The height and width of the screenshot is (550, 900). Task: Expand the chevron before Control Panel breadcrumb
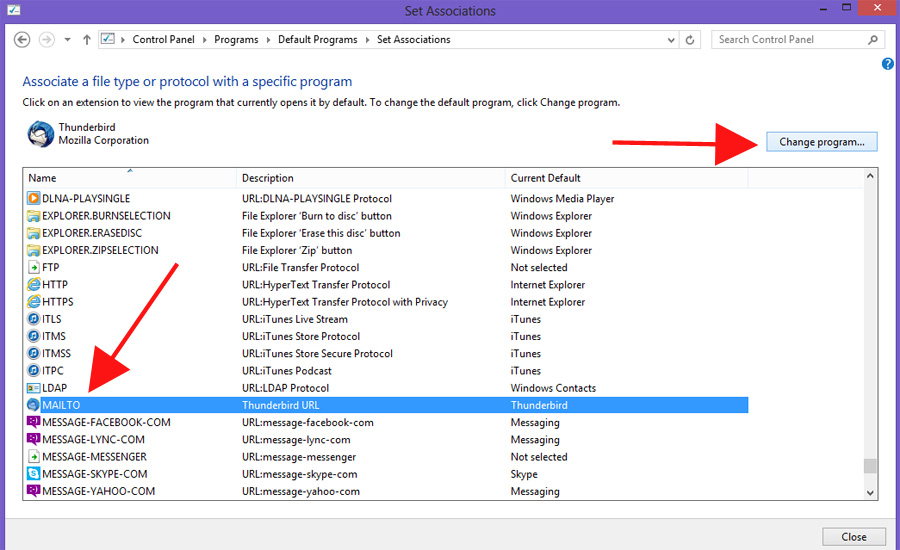point(123,40)
